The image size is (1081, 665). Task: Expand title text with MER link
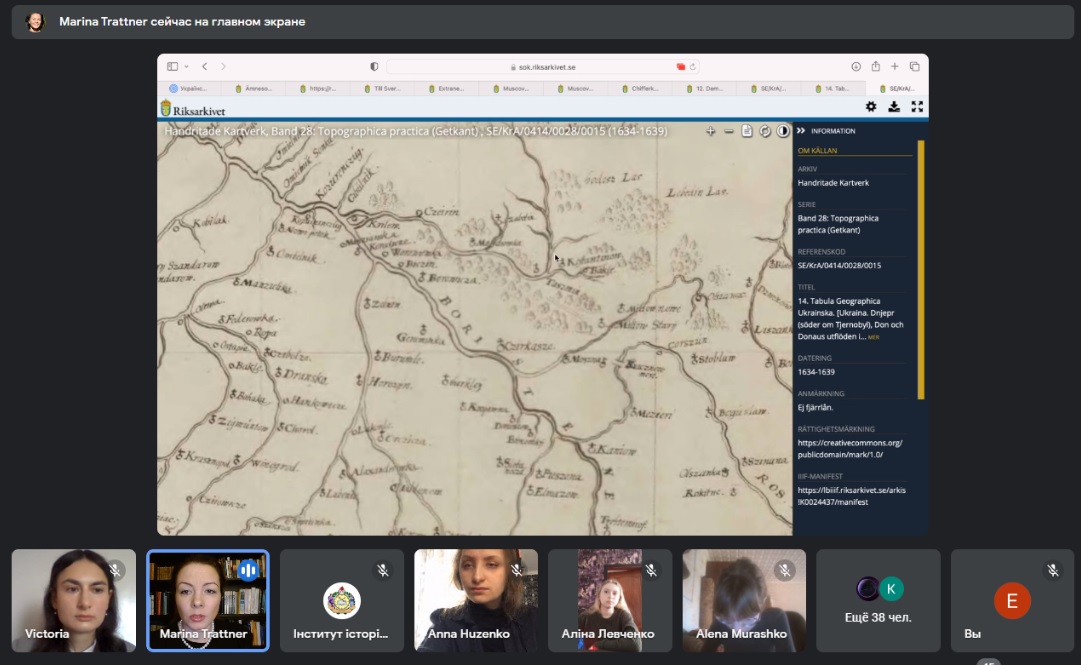(873, 338)
